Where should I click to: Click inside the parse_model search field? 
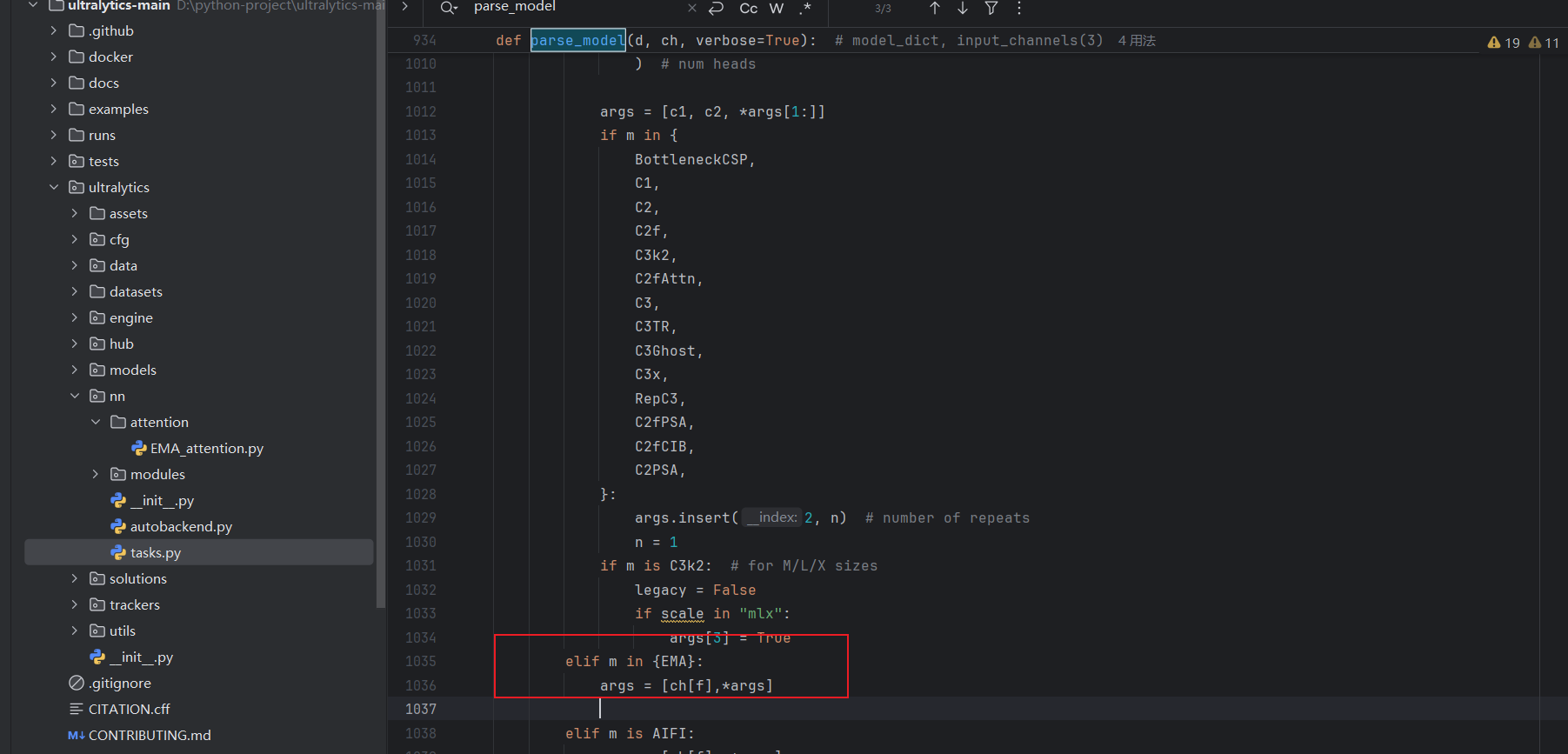574,7
